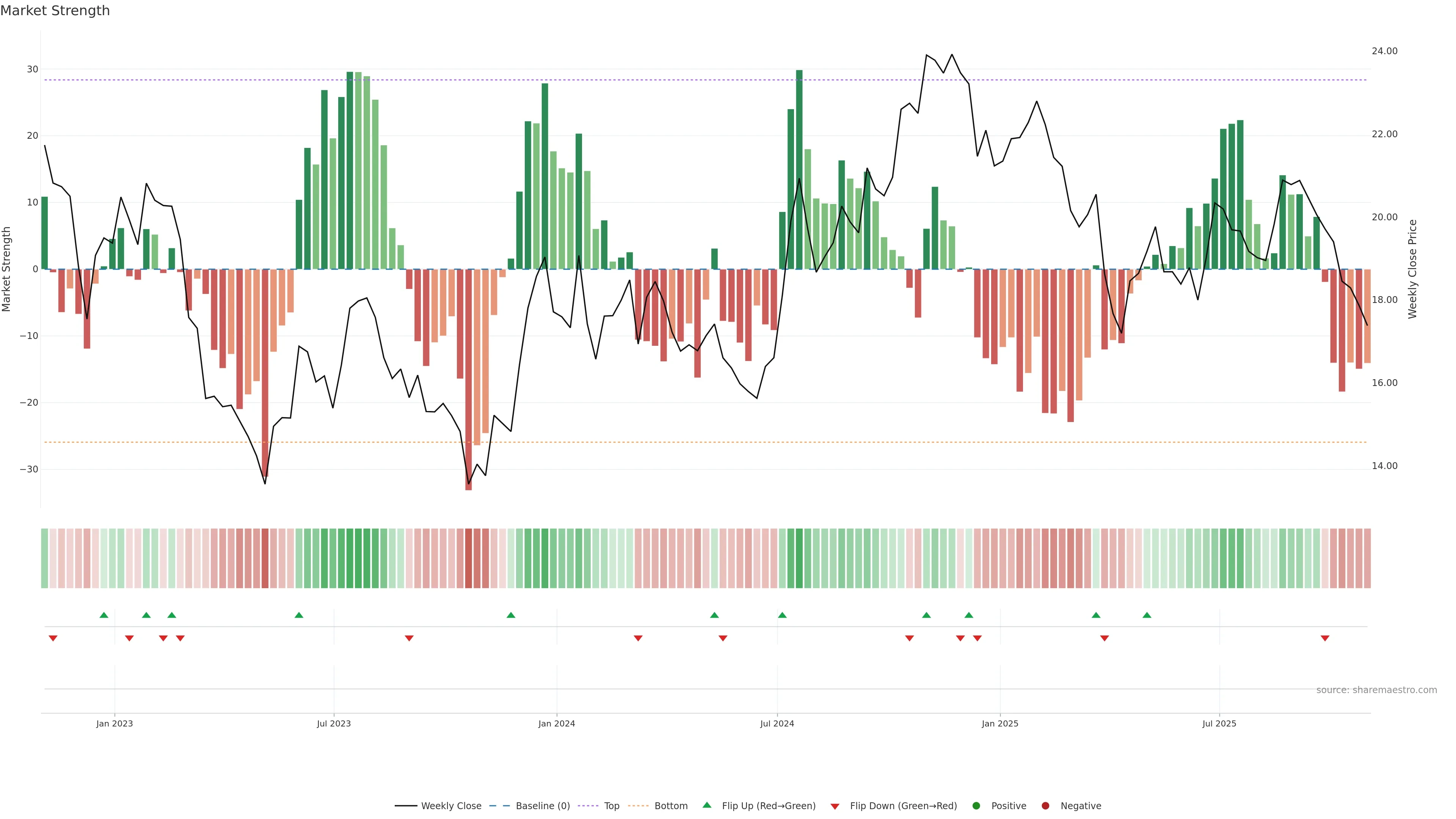The height and width of the screenshot is (819, 1456).
Task: Click the Market Strength chart title
Action: point(55,11)
